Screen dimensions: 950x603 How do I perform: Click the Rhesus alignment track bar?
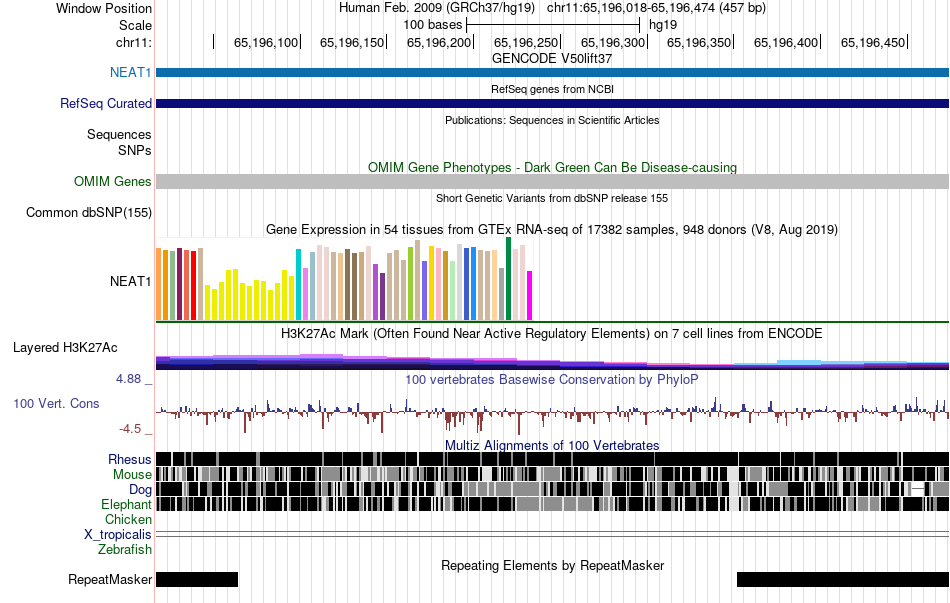point(552,459)
